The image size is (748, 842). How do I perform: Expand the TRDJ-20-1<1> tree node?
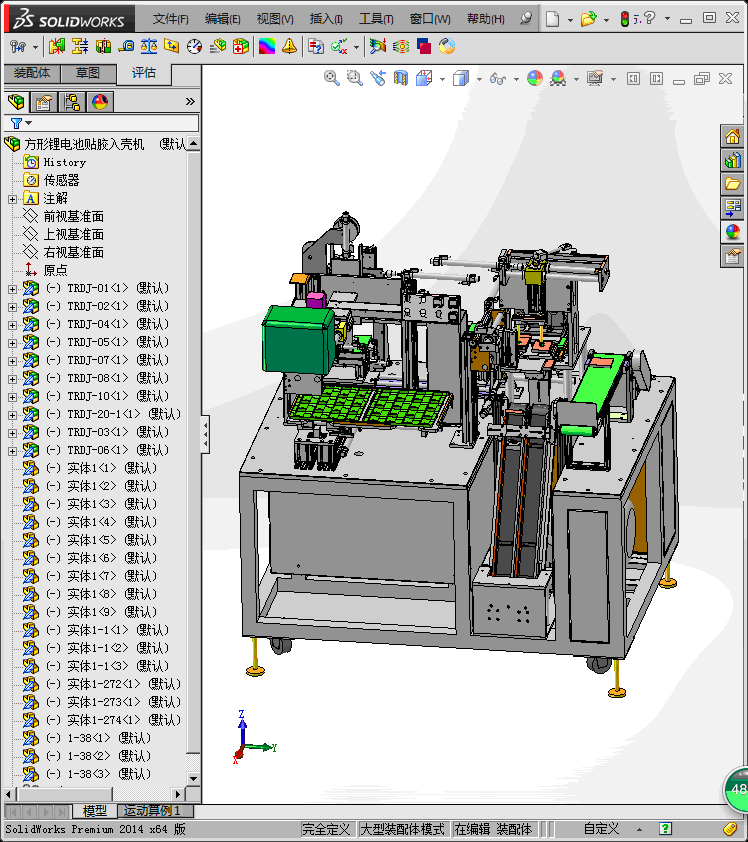12,415
